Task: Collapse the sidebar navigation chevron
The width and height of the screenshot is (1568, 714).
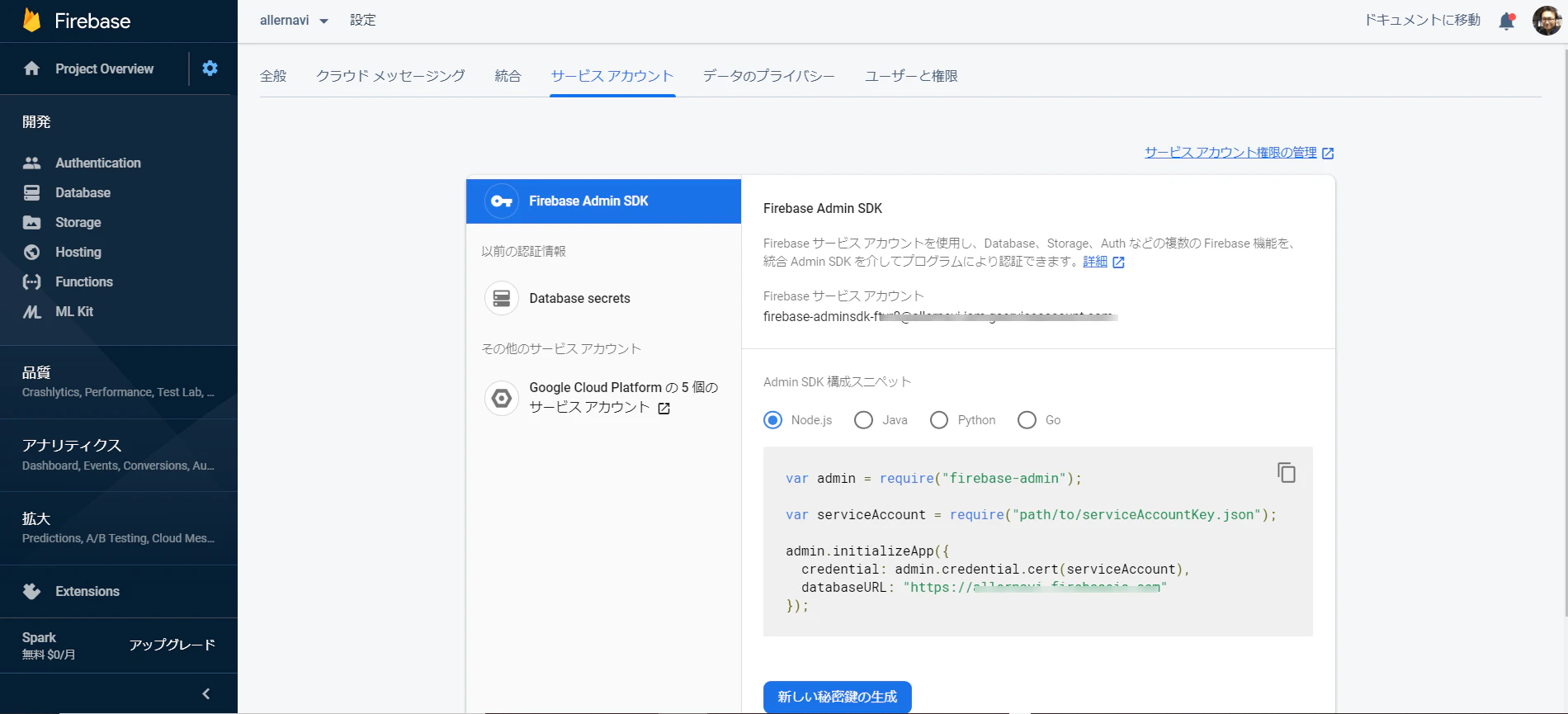Action: coord(206,693)
